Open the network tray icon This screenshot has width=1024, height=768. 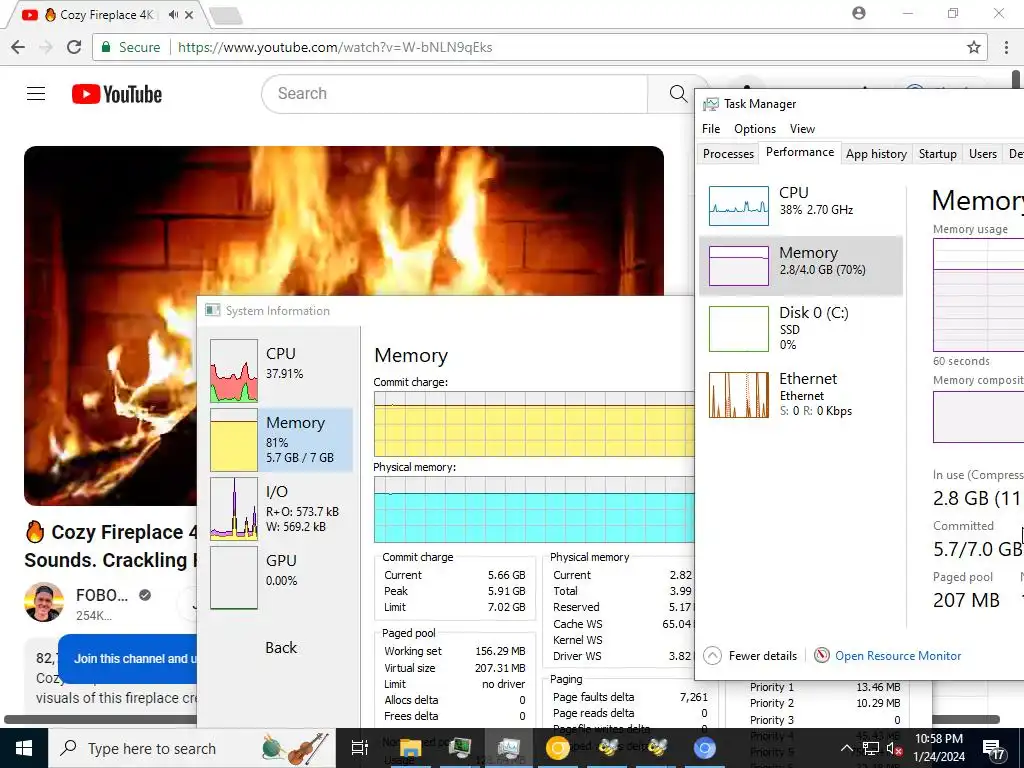click(871, 748)
